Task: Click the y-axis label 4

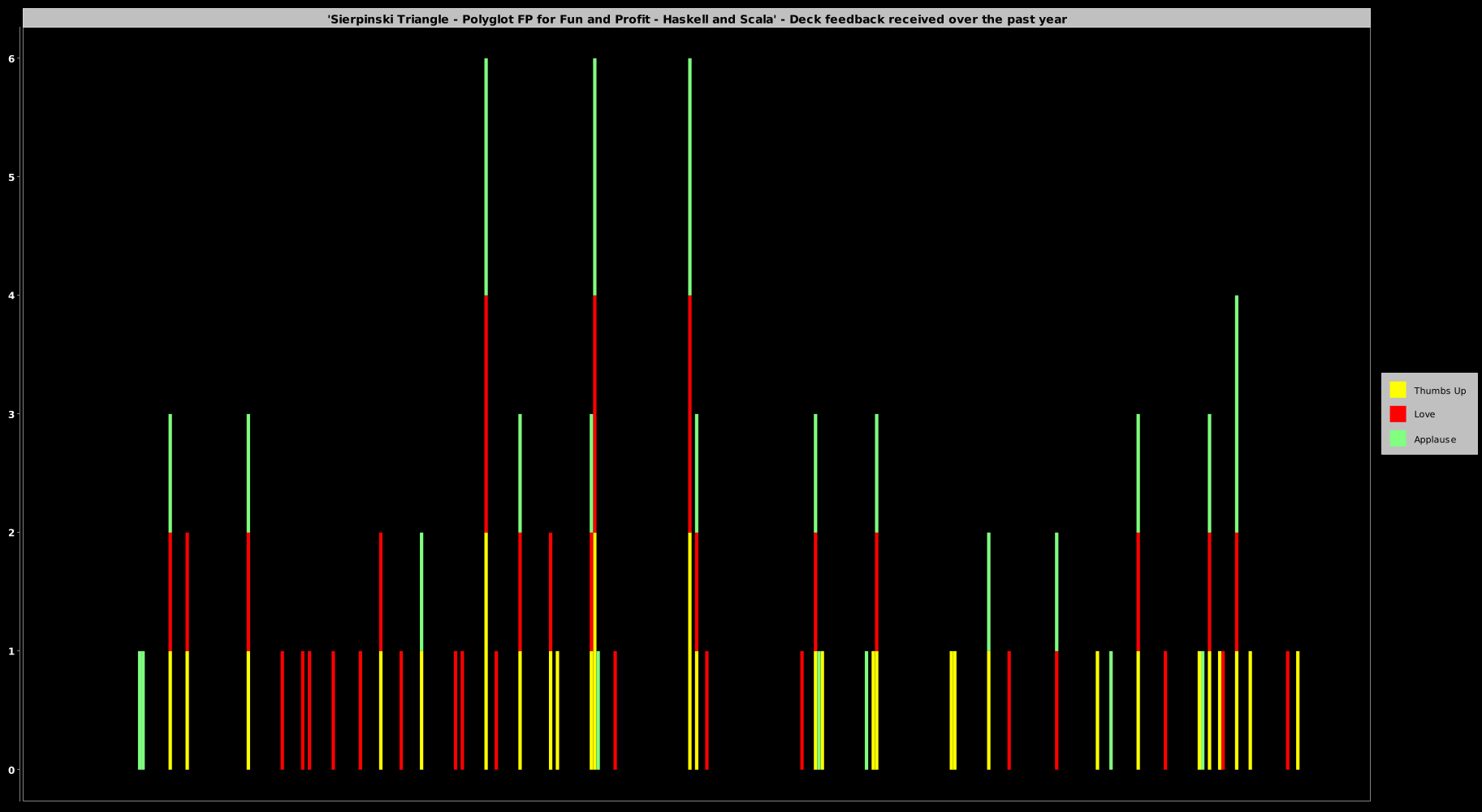Action: [x=12, y=296]
